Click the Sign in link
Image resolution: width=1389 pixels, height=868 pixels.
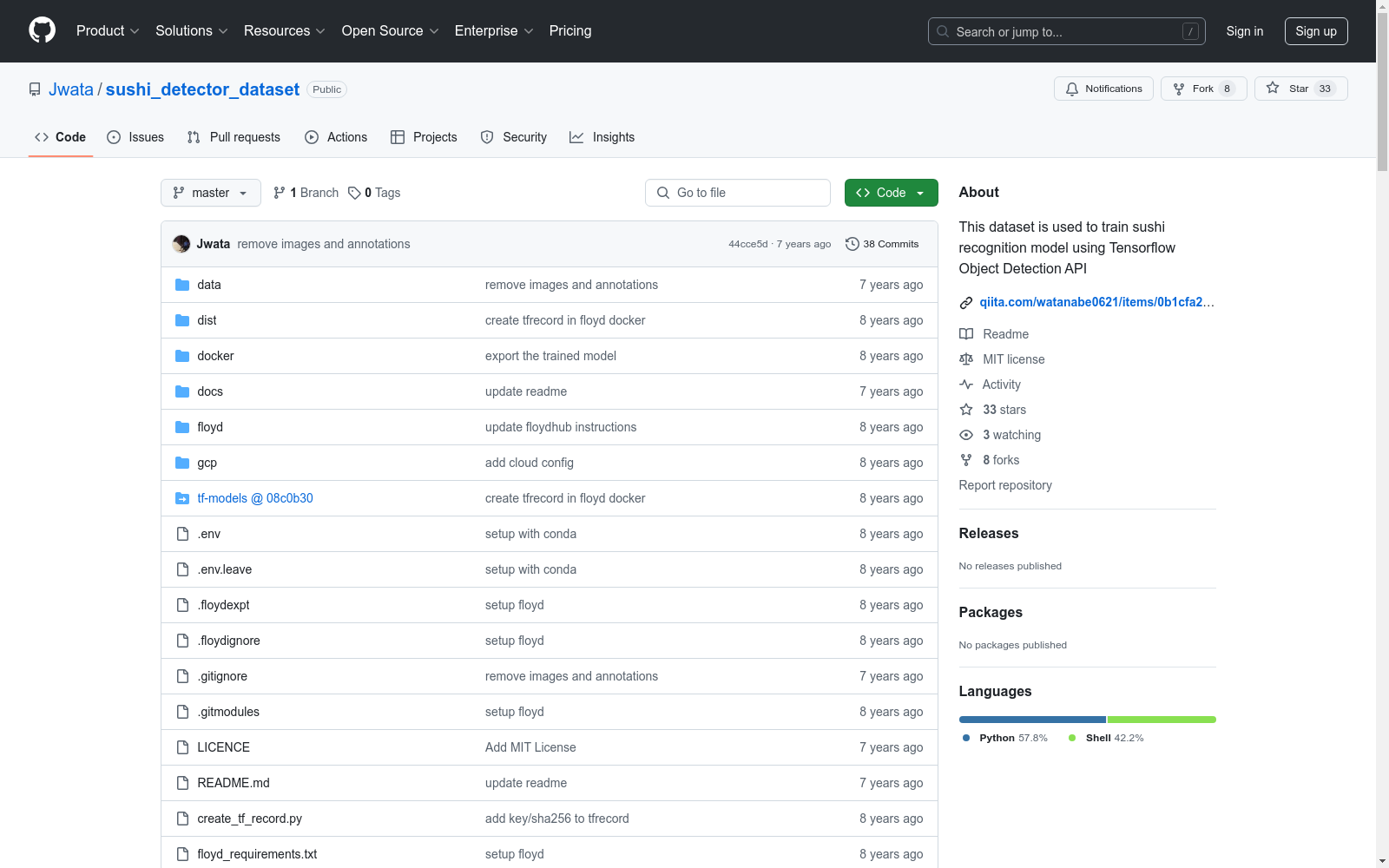(x=1245, y=31)
